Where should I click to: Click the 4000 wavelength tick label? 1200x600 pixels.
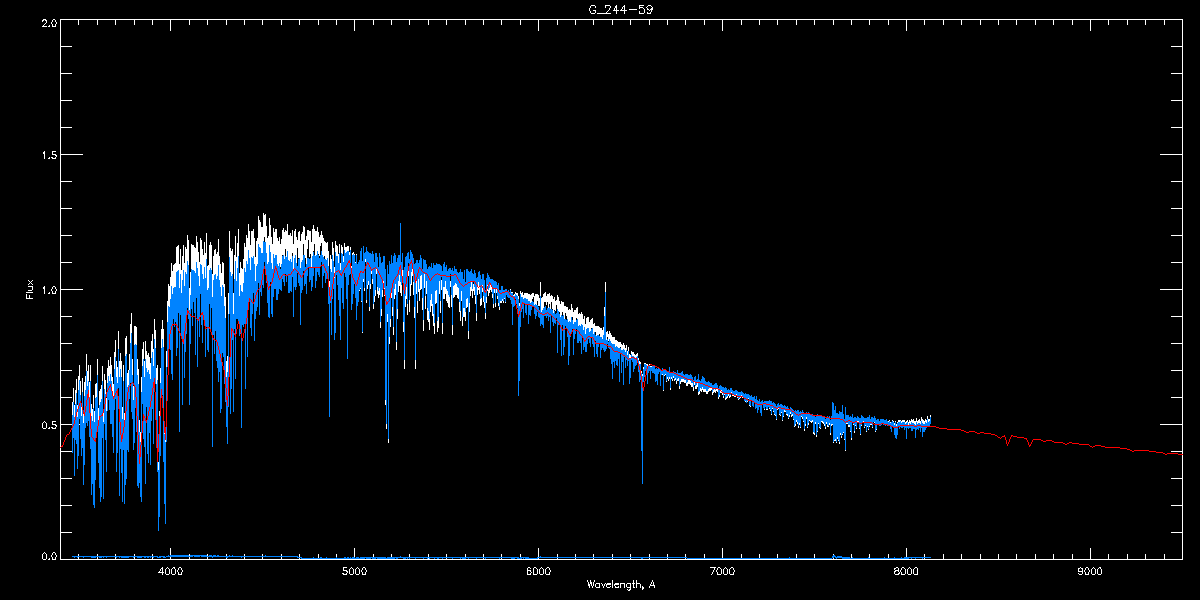170,572
